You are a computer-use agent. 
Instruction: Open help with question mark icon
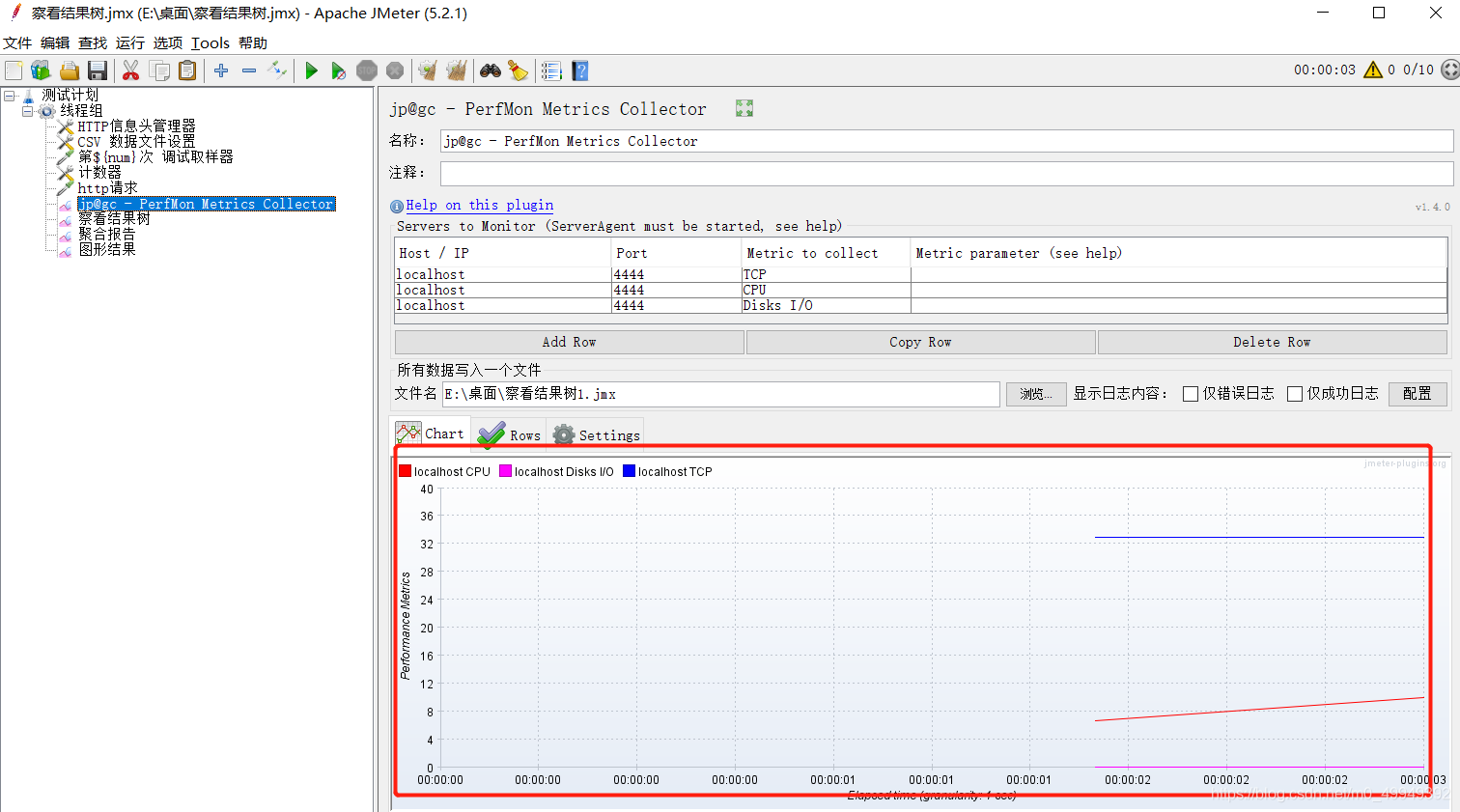579,70
